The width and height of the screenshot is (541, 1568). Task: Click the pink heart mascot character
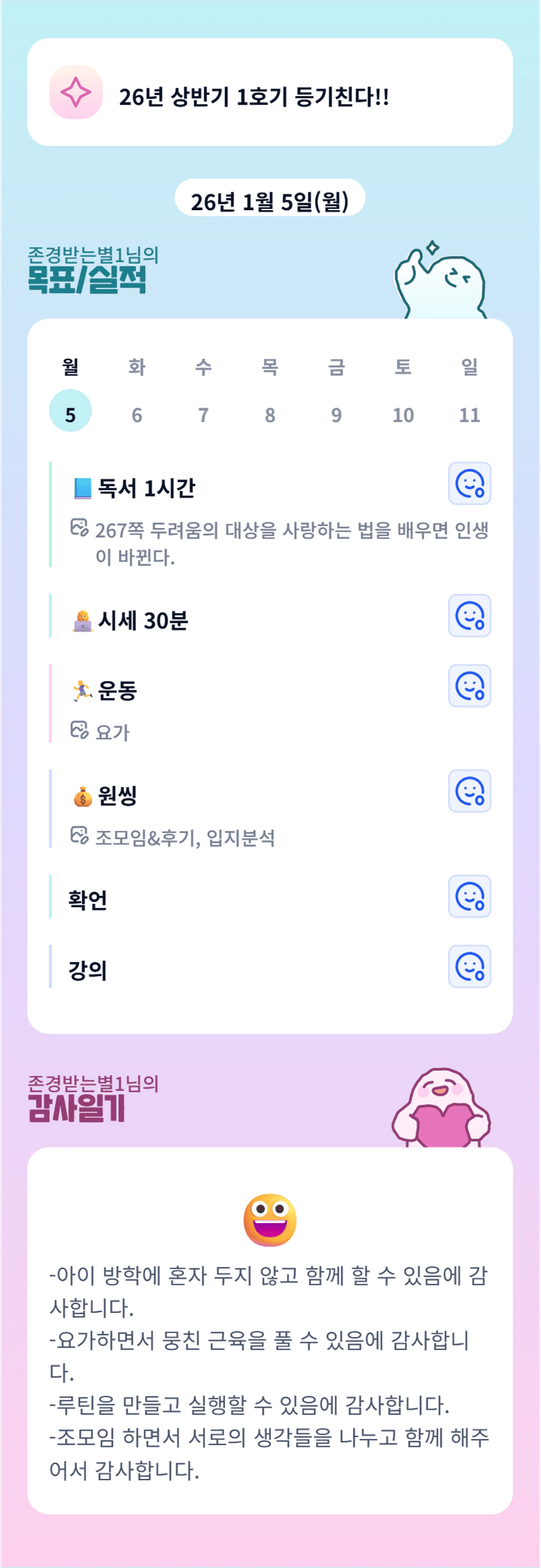pyautogui.click(x=441, y=1110)
